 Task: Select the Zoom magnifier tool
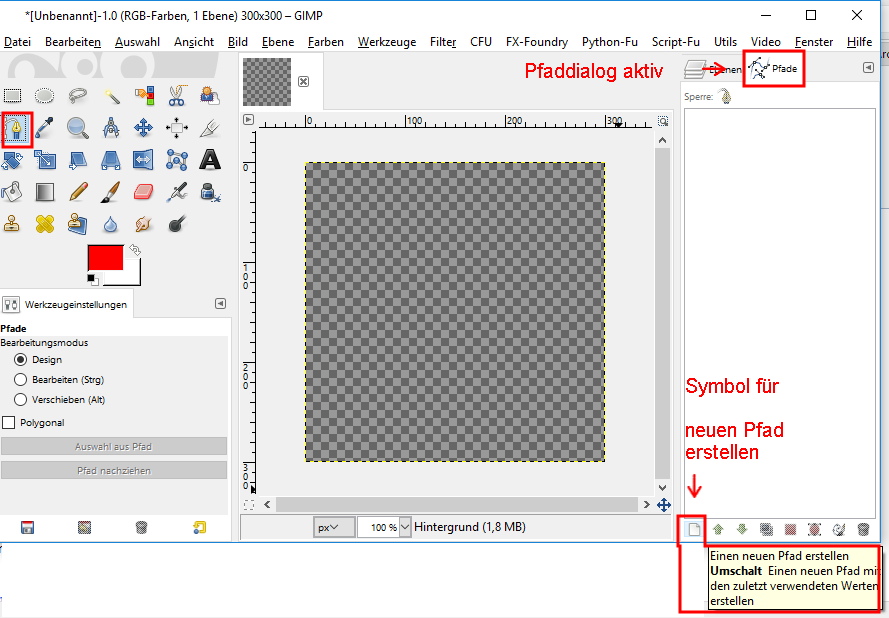[x=78, y=128]
